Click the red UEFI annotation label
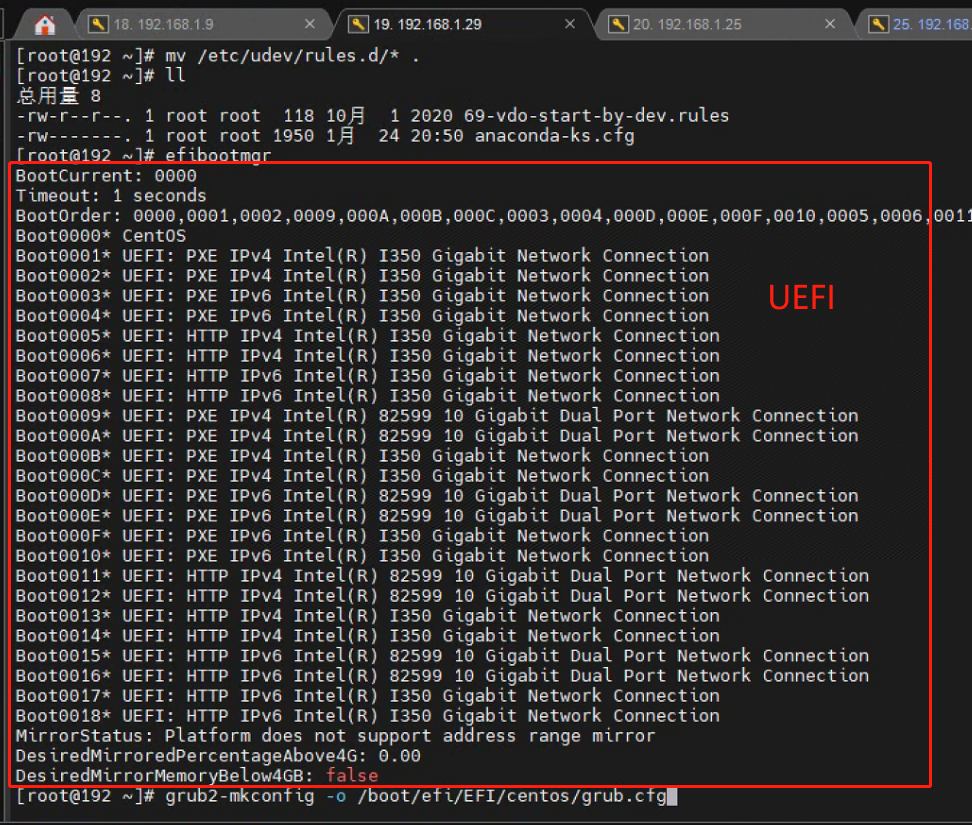The image size is (972, 825). tap(801, 297)
